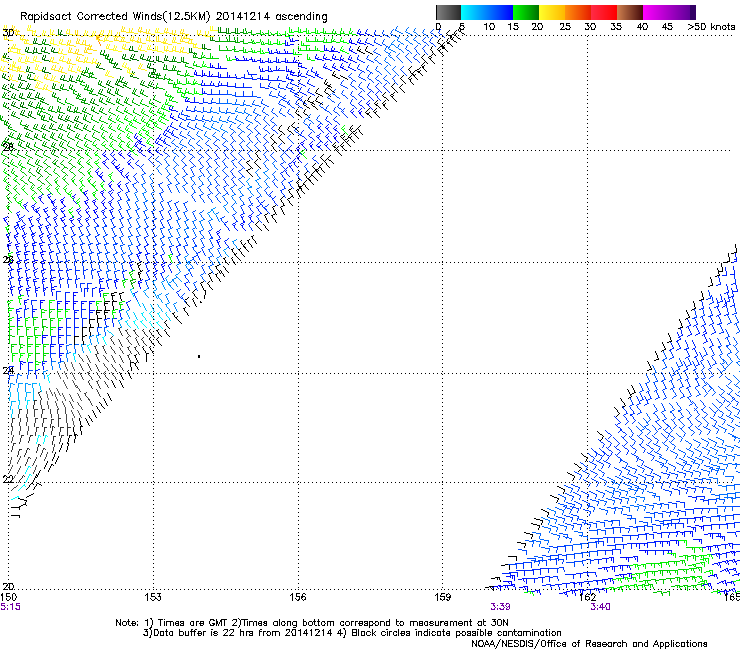Click the date text '20141214 ascending'
This screenshot has width=740, height=650.
272,17
